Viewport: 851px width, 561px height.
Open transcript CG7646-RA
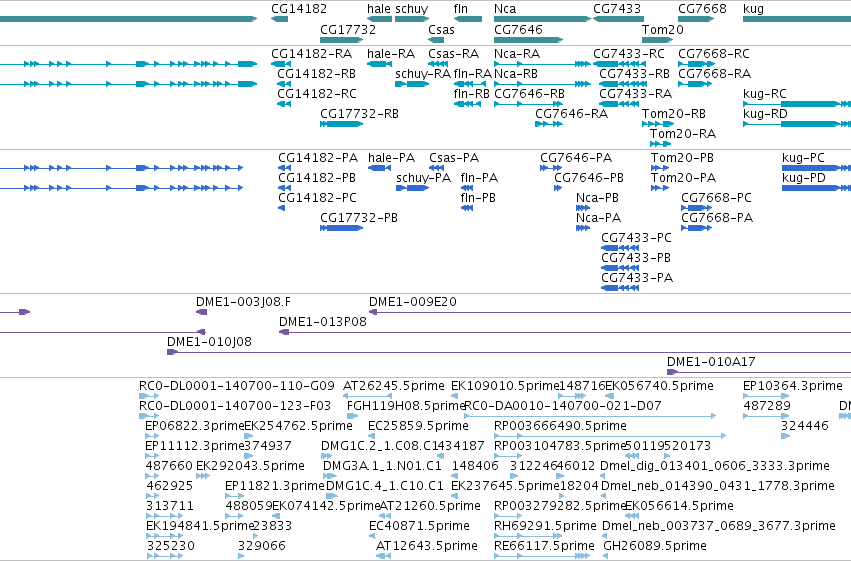click(571, 114)
